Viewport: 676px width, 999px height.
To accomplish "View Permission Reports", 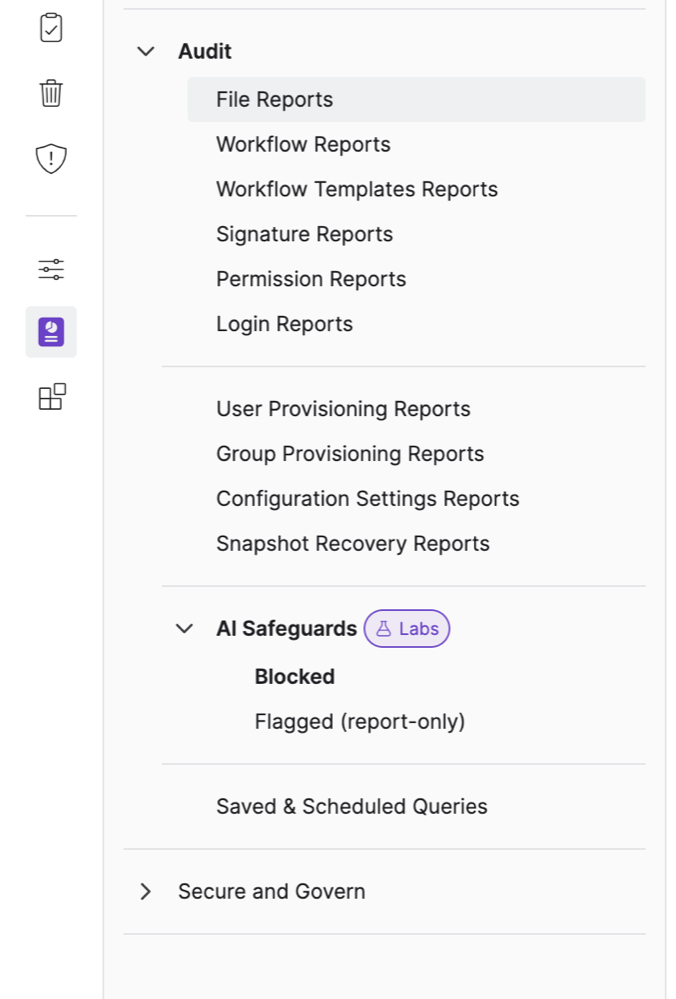I will pos(311,280).
